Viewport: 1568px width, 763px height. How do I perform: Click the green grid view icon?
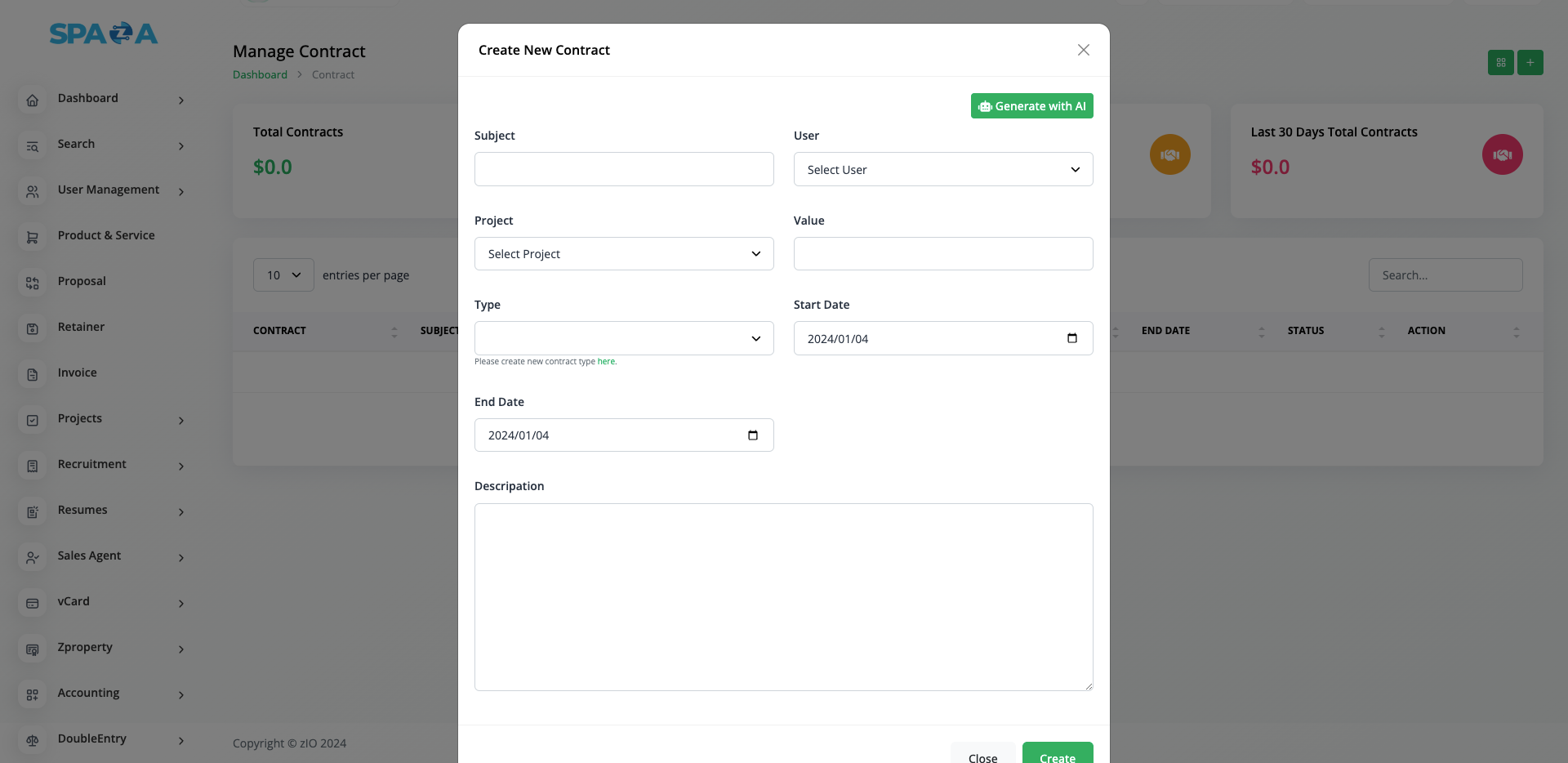point(1500,63)
